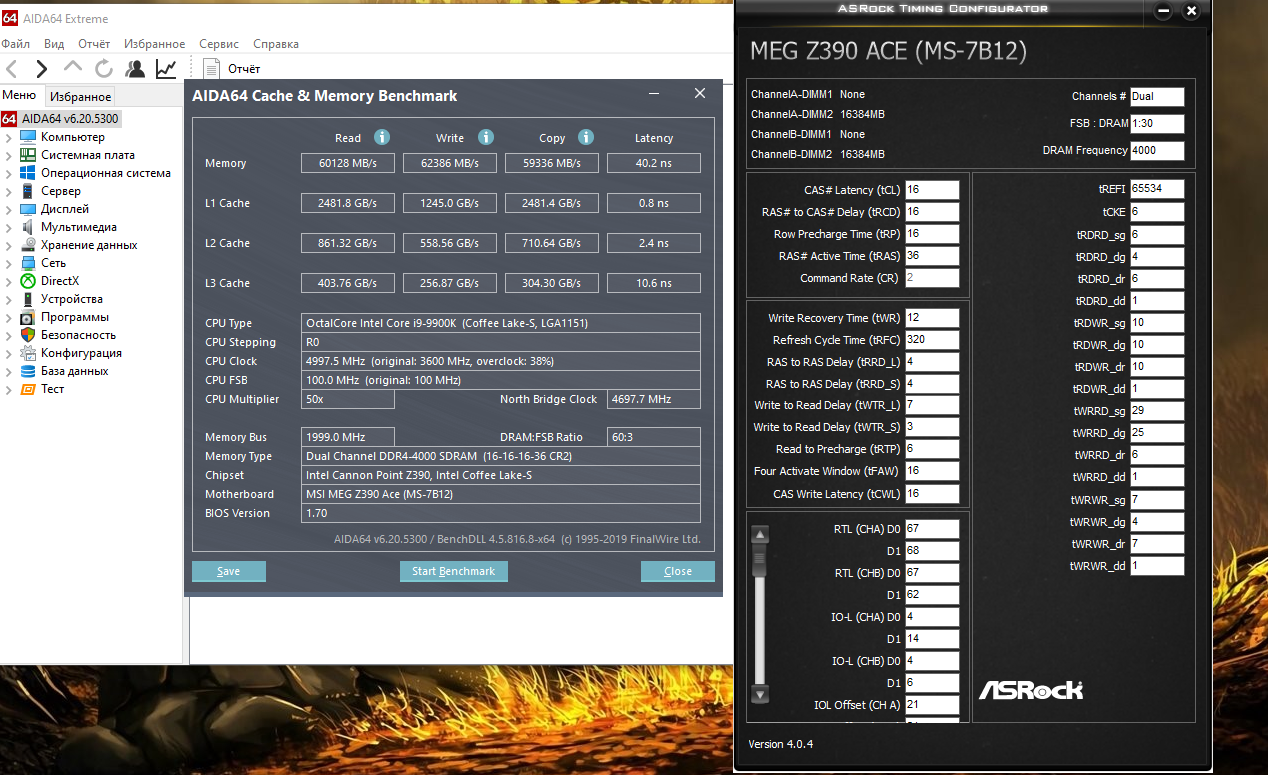Expand the Тест node chevron

click(x=9, y=390)
